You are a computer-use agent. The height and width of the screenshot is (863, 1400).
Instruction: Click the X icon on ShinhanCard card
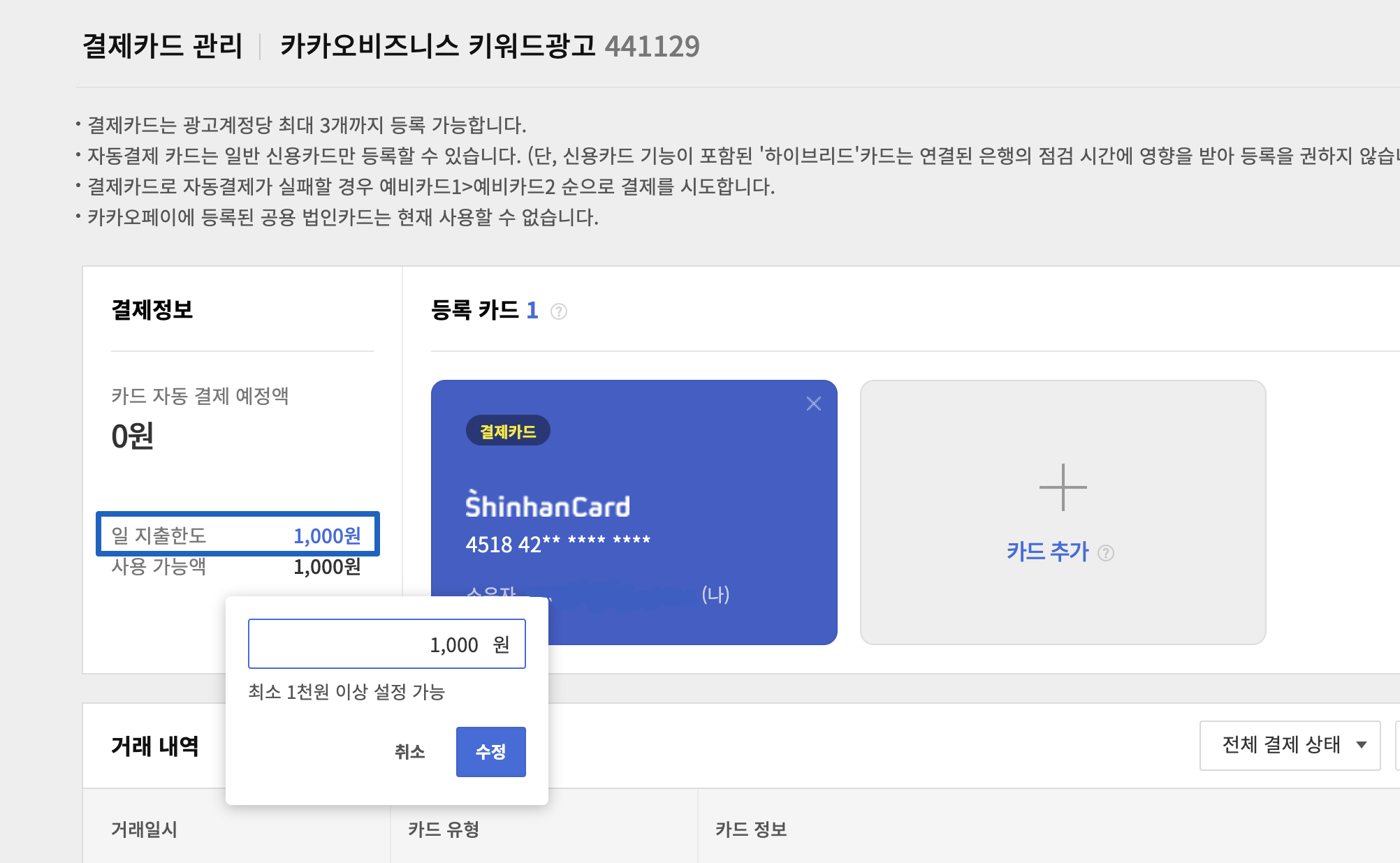pyautogui.click(x=813, y=404)
